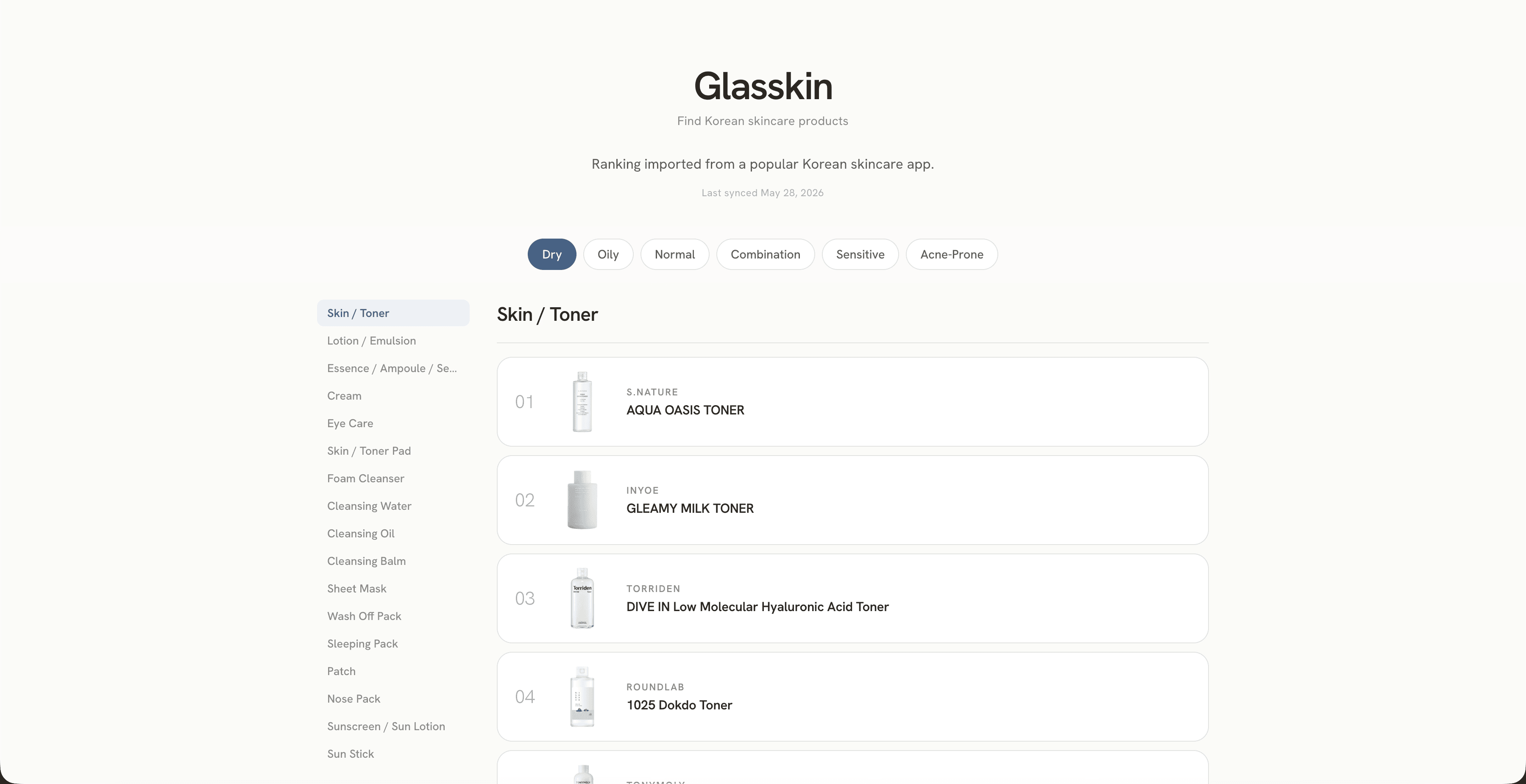1526x784 pixels.
Task: Go to the Foam Cleanser category
Action: coord(393,478)
